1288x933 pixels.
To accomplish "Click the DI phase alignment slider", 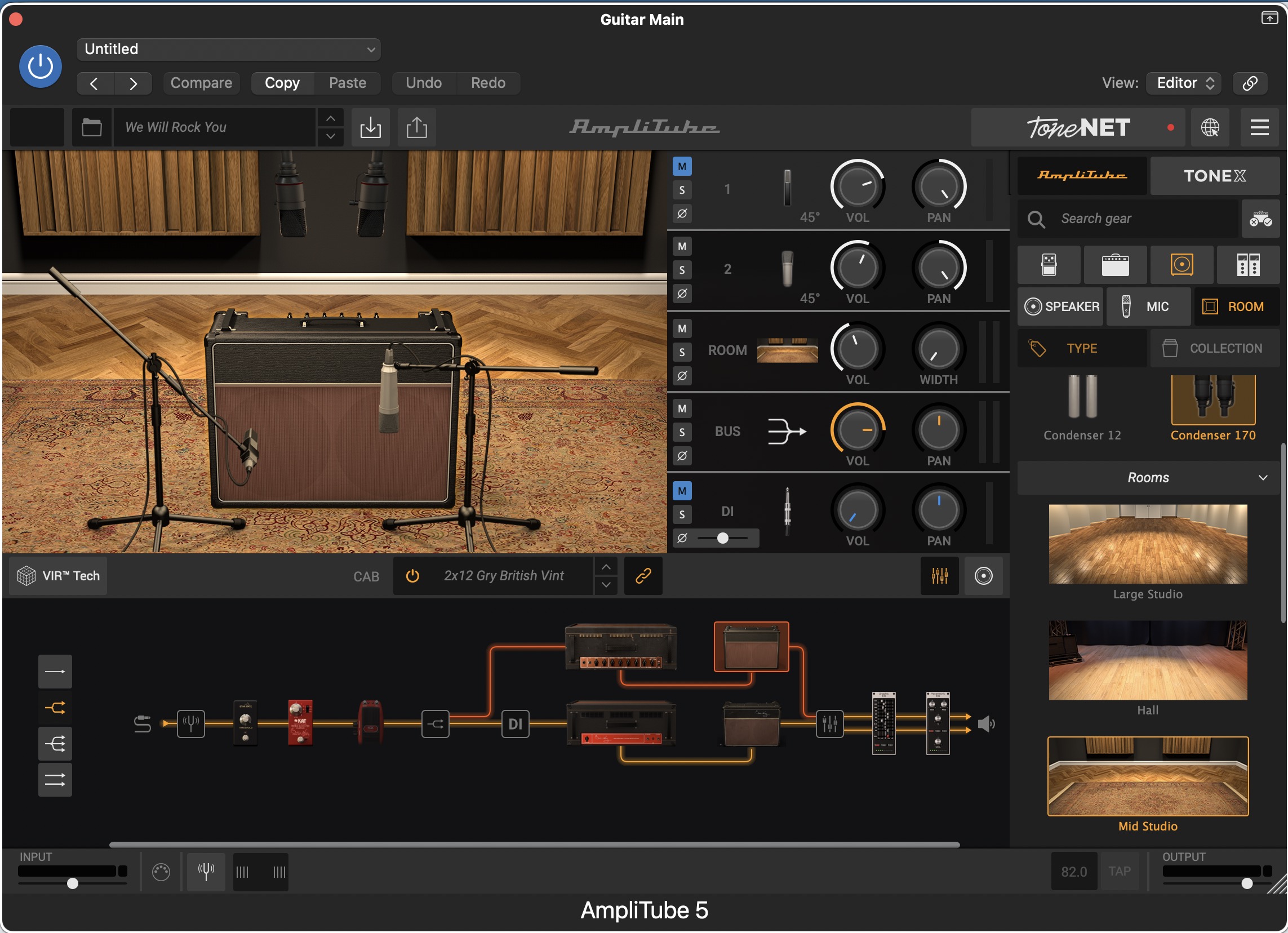I will [723, 537].
